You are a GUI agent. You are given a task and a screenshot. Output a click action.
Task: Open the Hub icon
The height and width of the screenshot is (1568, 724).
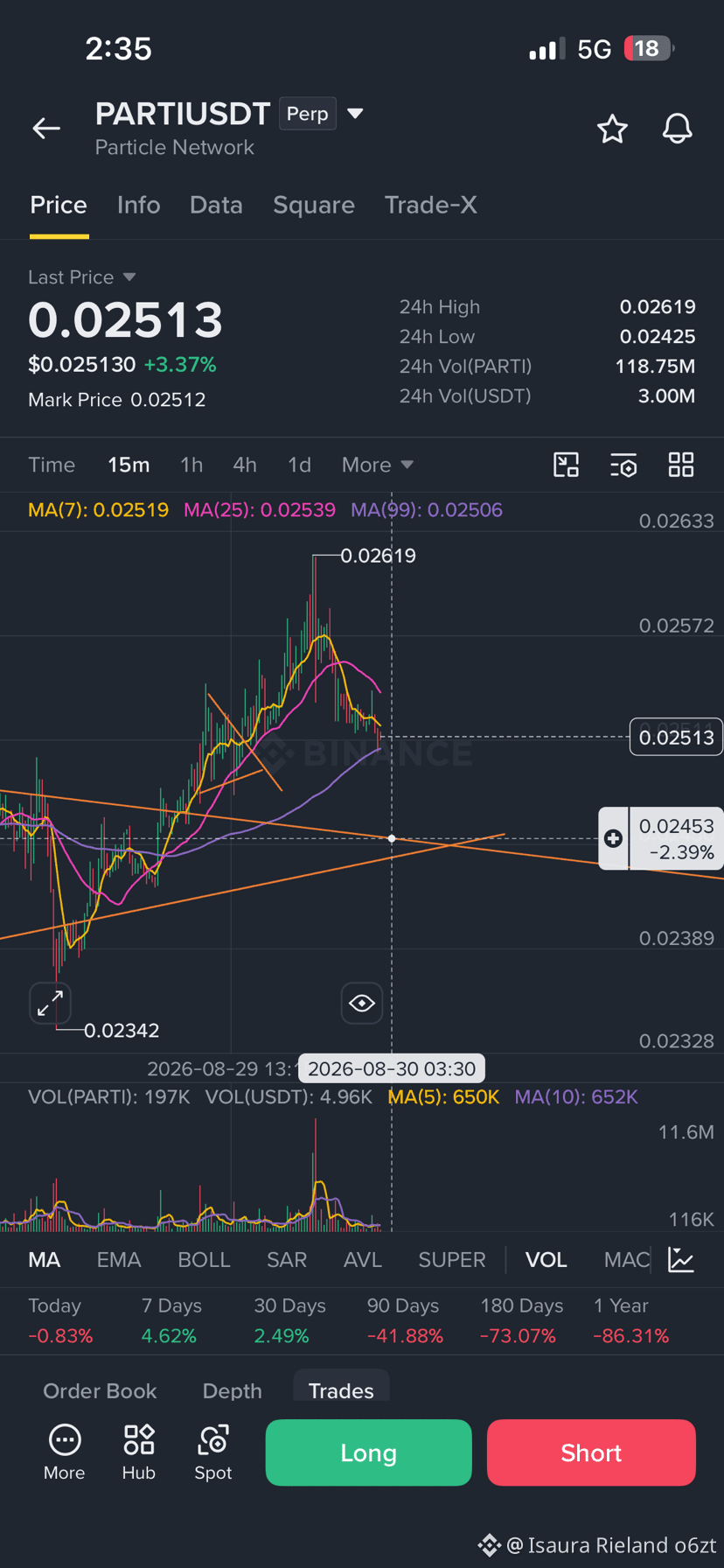click(139, 1452)
